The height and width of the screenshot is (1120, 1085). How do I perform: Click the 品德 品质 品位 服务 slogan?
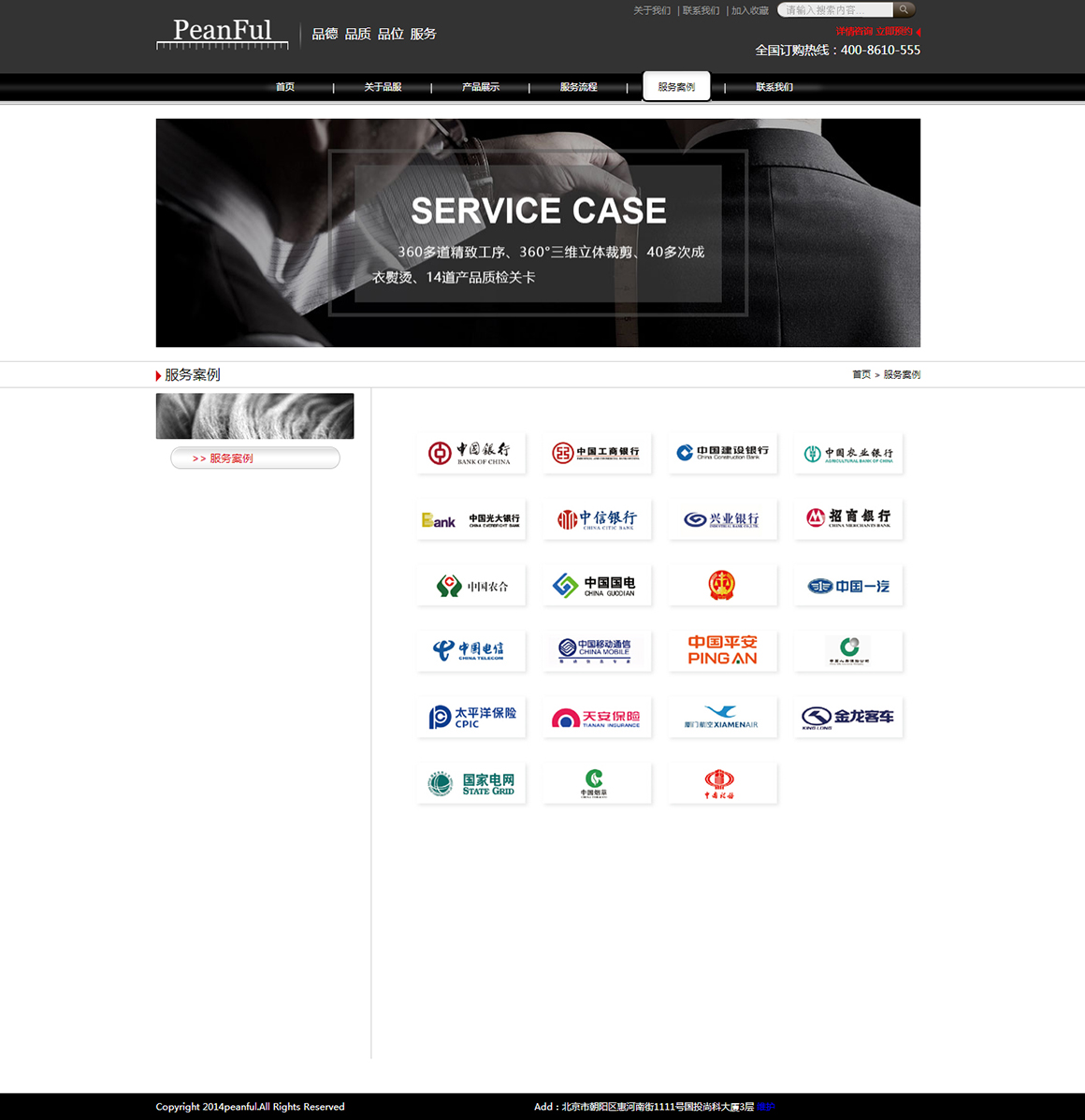coord(374,34)
